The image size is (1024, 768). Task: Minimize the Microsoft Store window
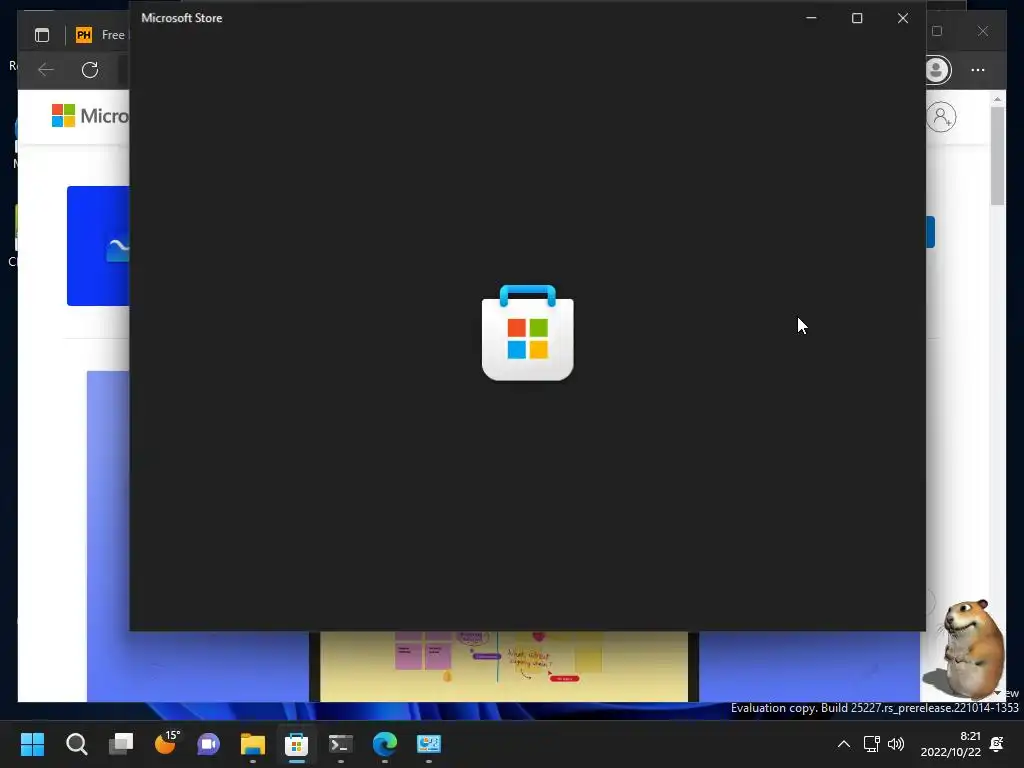[811, 18]
